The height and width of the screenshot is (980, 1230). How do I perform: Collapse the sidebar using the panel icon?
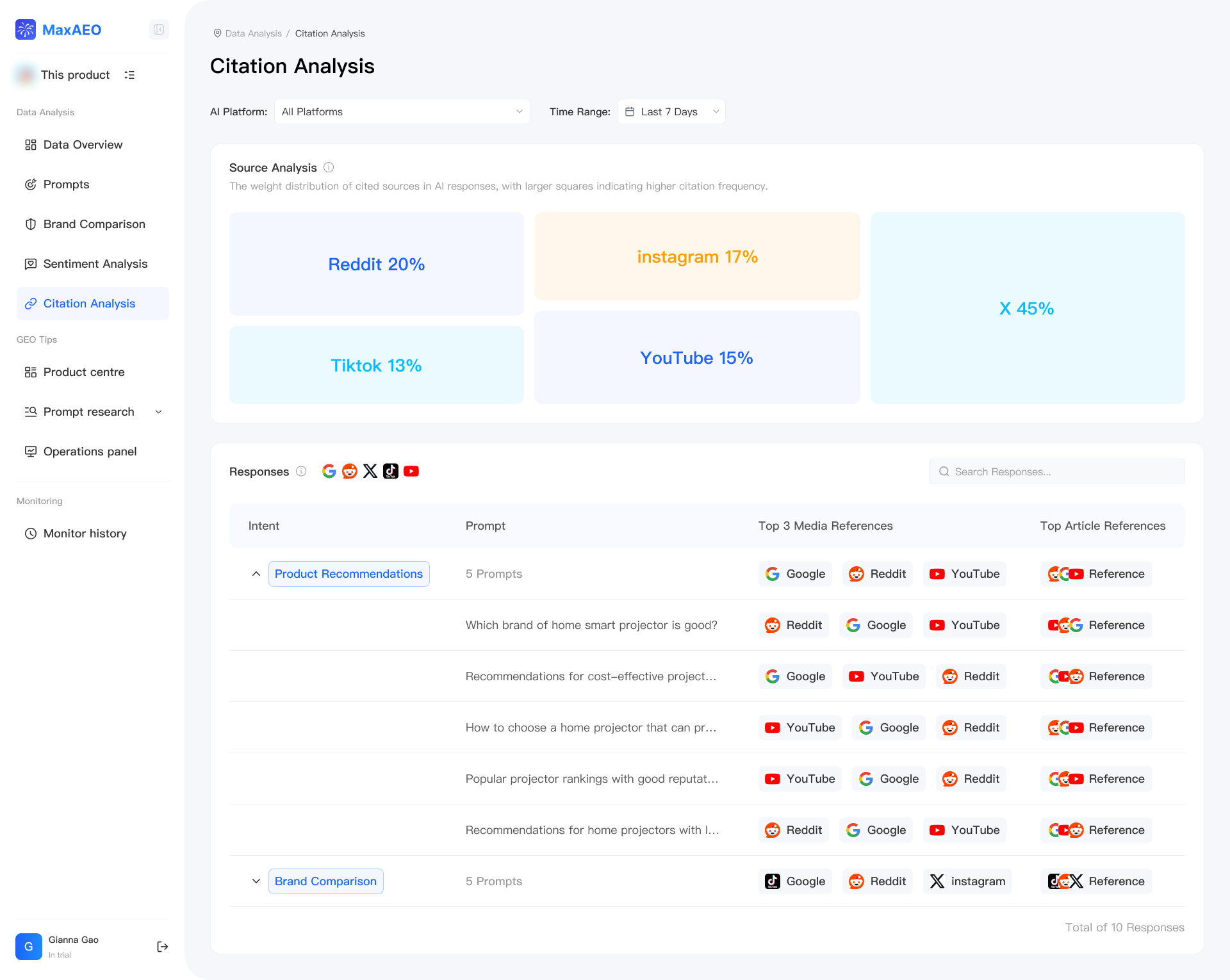click(x=158, y=29)
